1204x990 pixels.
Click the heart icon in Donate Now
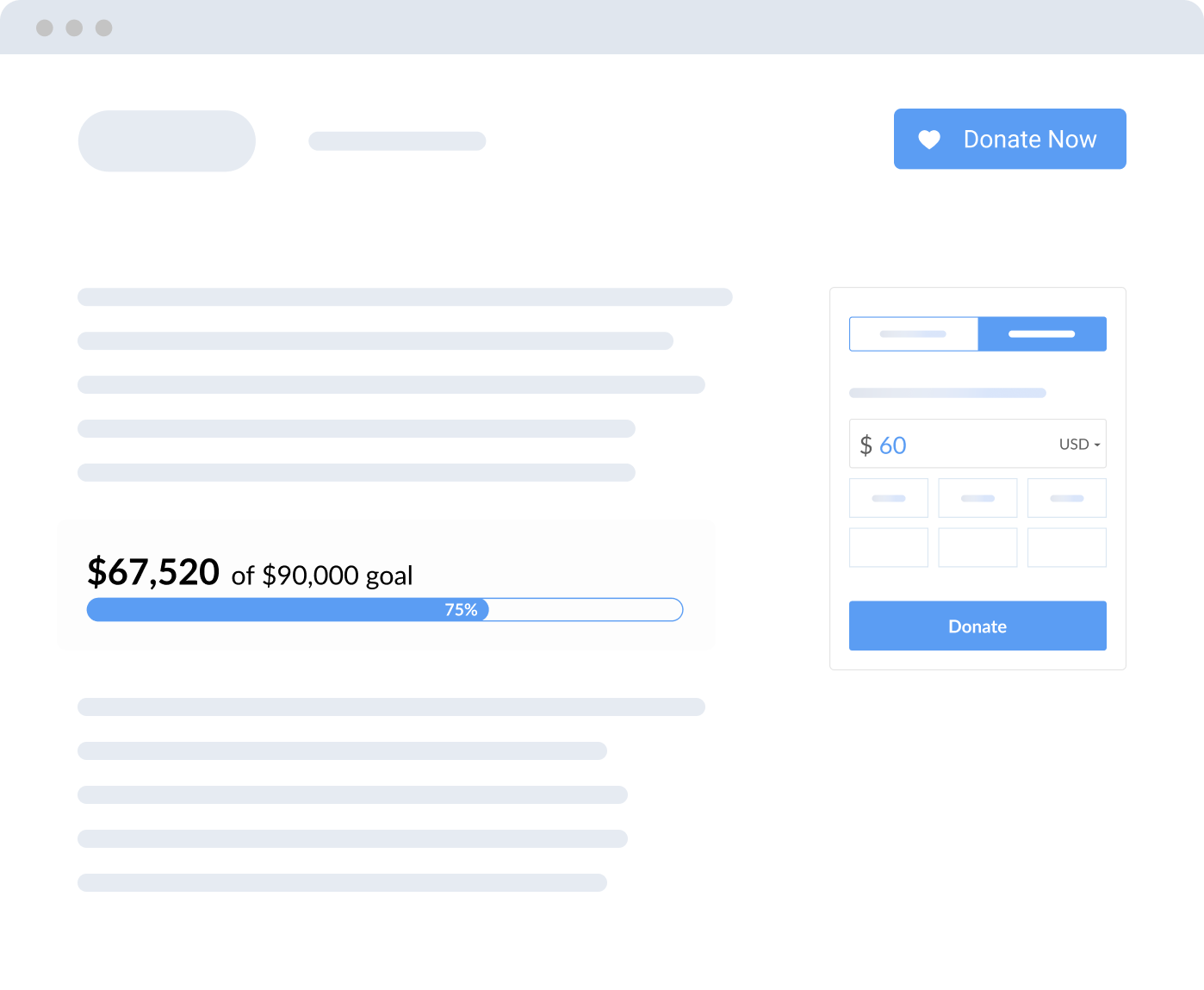tap(928, 140)
